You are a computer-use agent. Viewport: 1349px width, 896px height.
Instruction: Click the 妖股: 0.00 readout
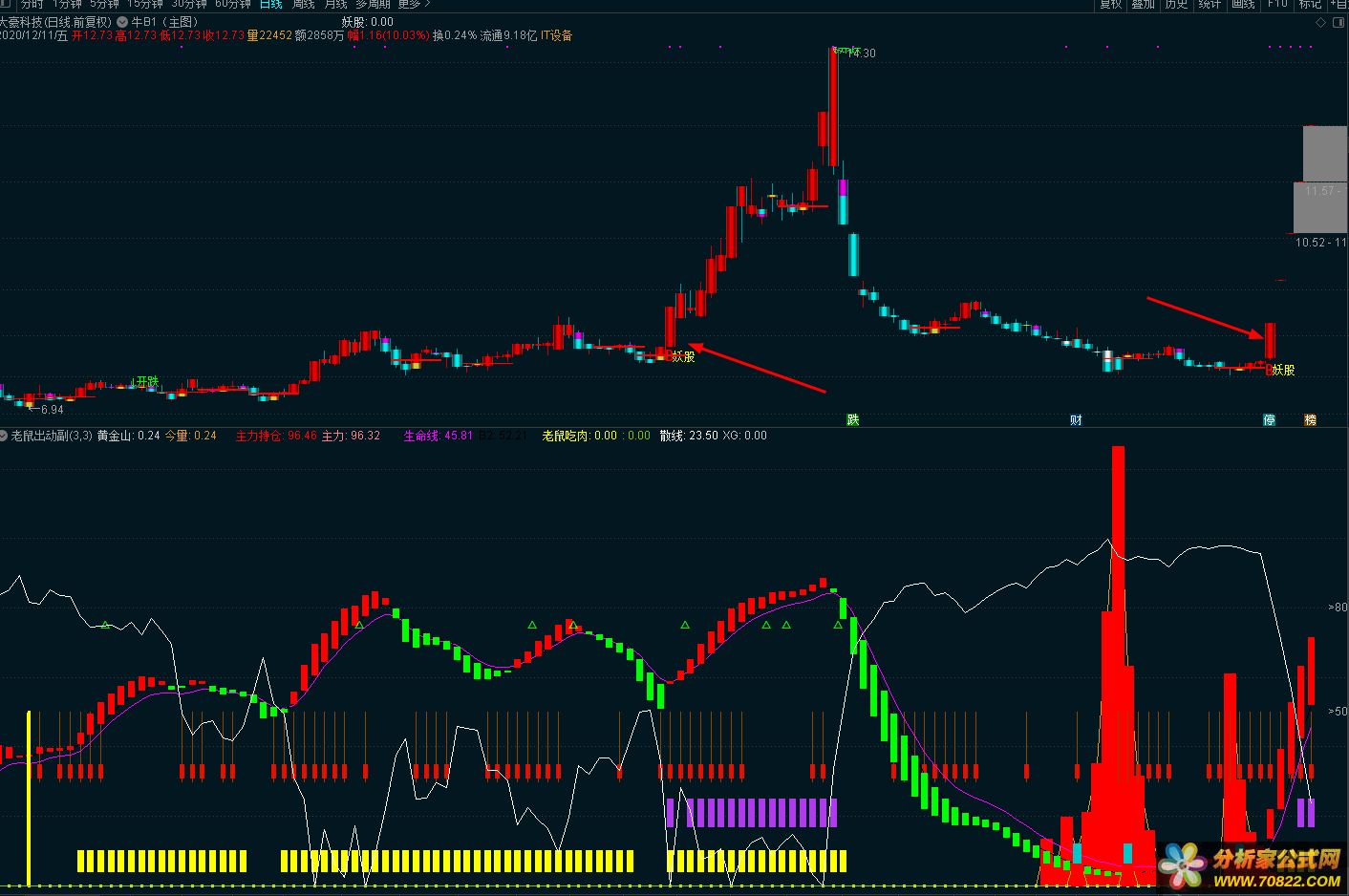tap(367, 22)
